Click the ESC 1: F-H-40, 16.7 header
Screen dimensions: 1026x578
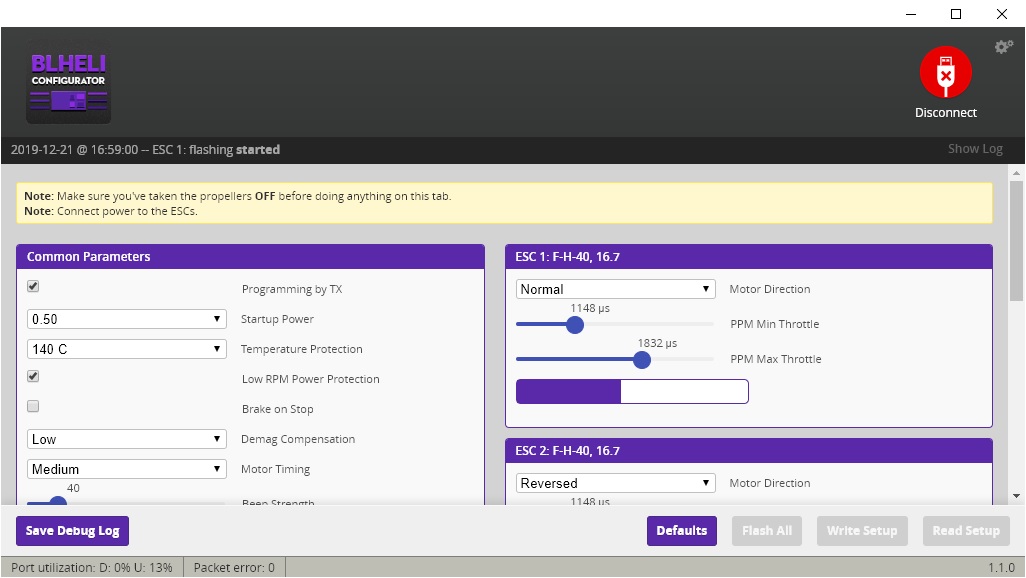pos(749,257)
